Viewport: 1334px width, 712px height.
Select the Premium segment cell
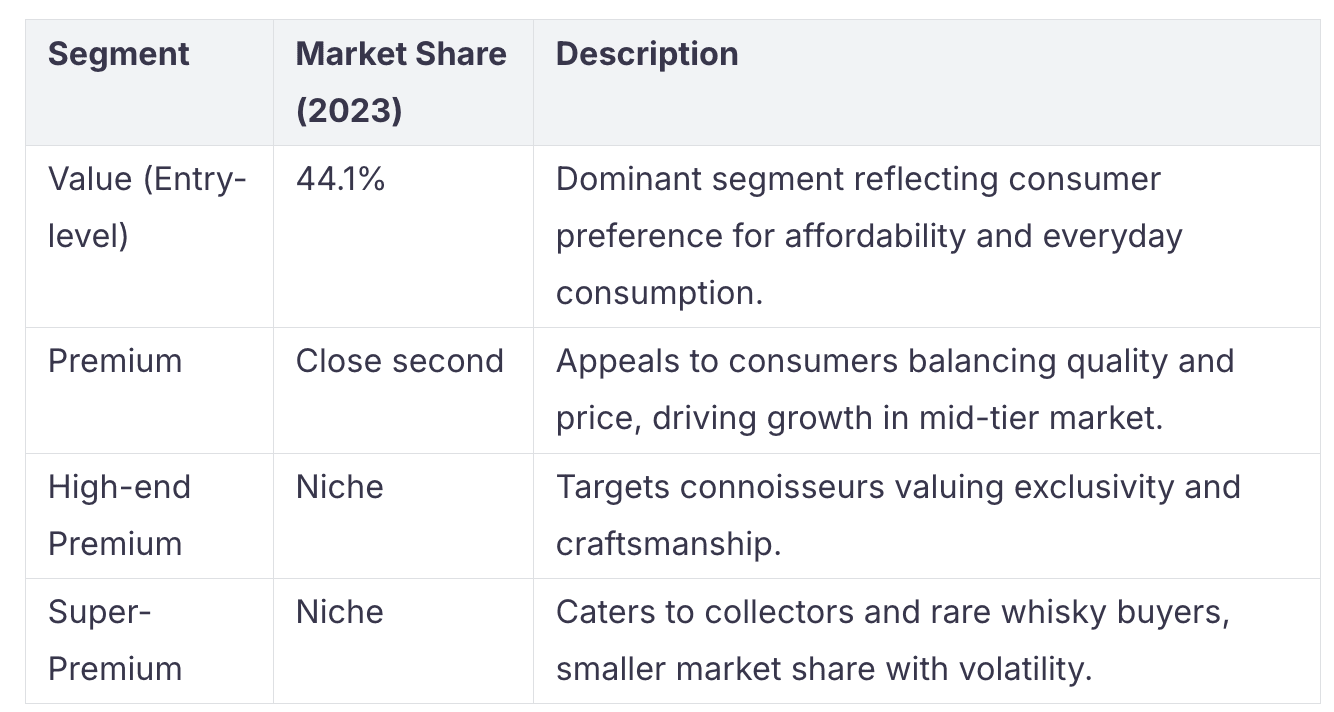tap(149, 390)
